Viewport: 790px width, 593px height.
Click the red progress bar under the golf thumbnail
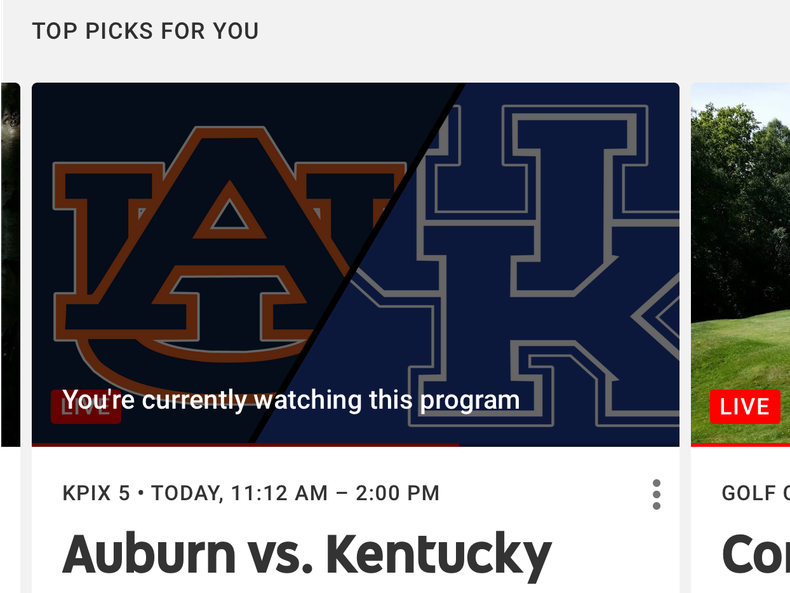click(x=740, y=444)
